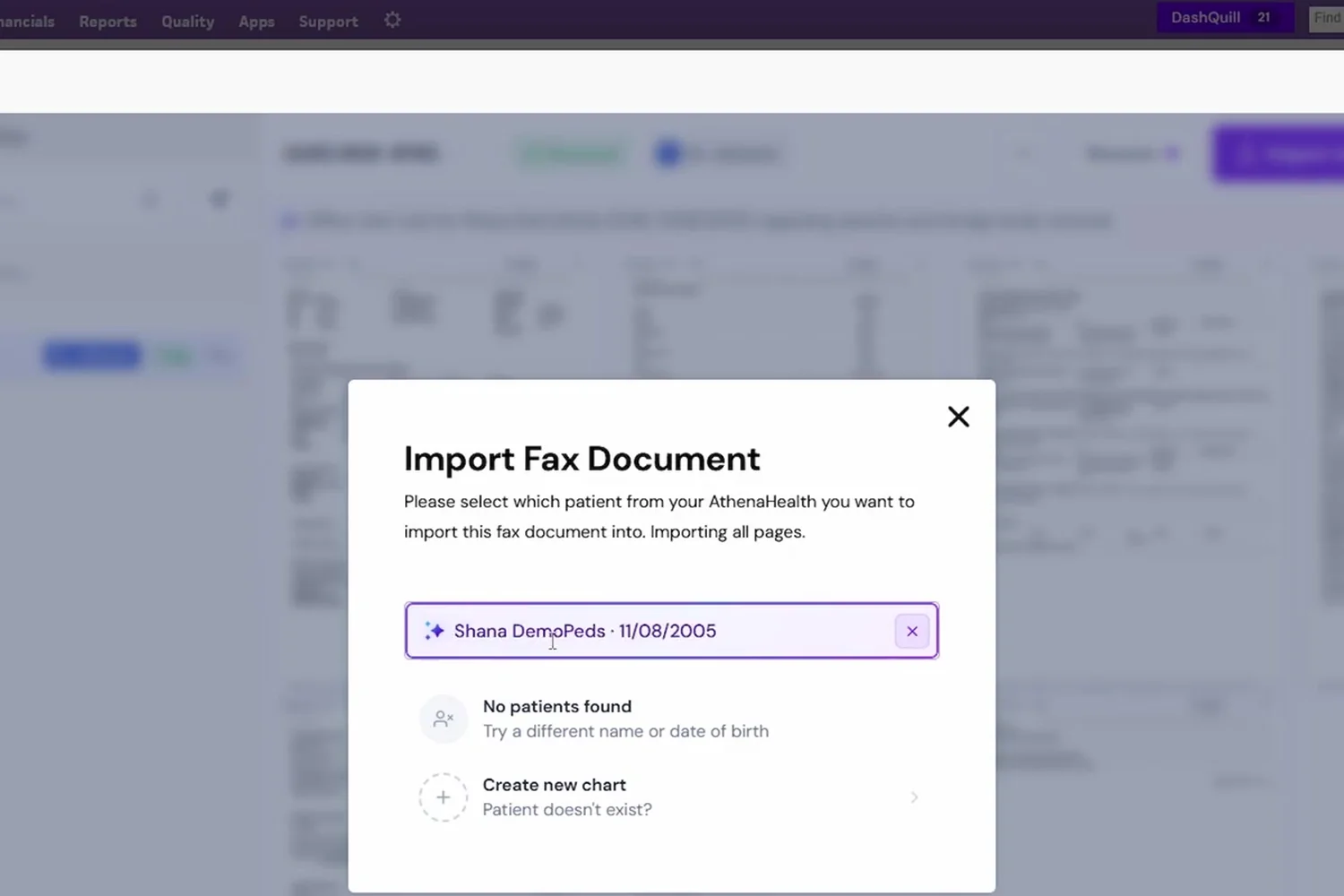Select Create new chart option

click(x=671, y=797)
